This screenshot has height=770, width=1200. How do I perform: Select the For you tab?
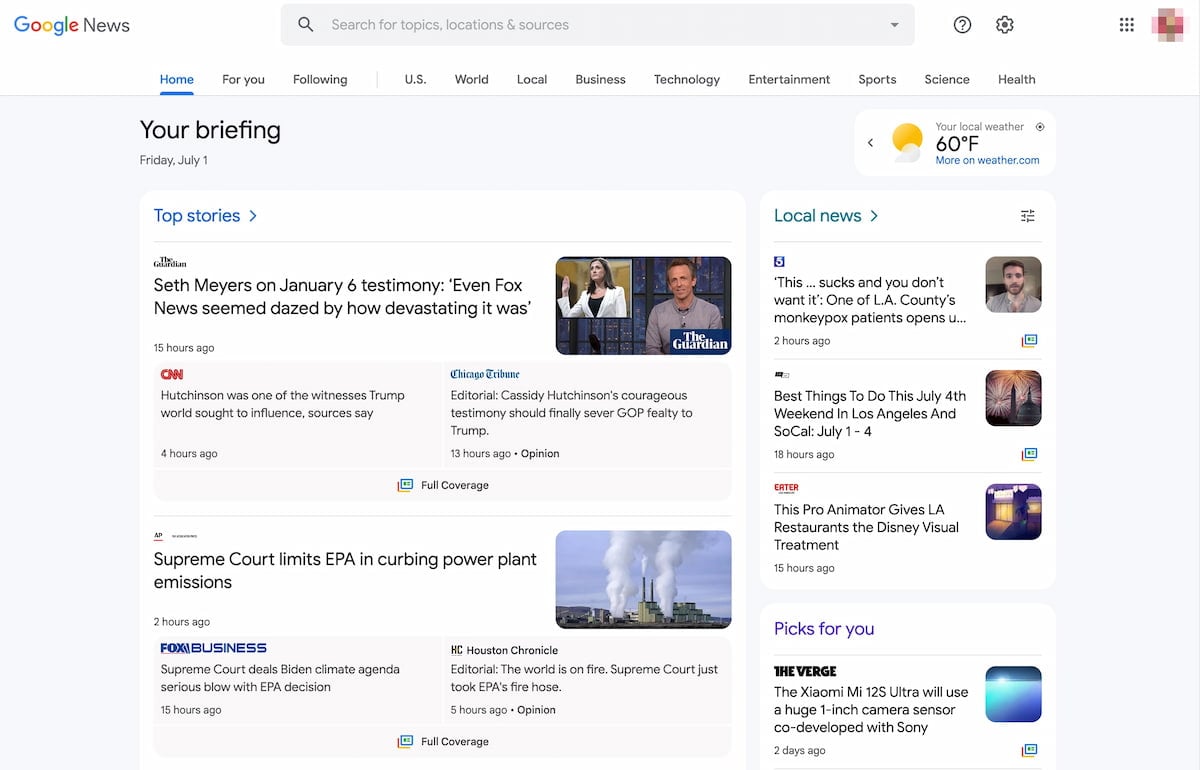point(243,79)
